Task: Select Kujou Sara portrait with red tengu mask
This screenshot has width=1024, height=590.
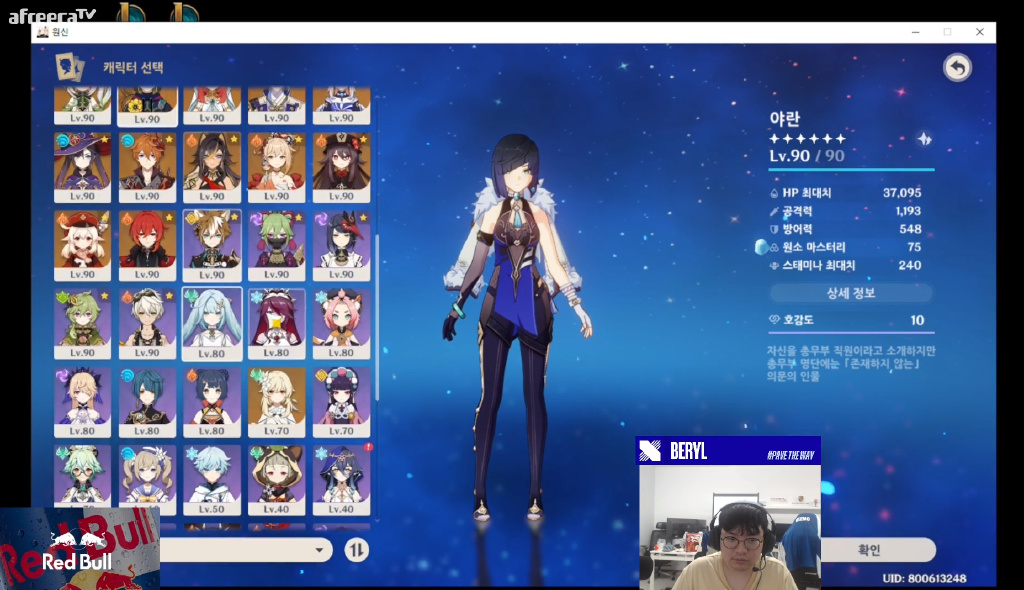Action: [x=341, y=246]
